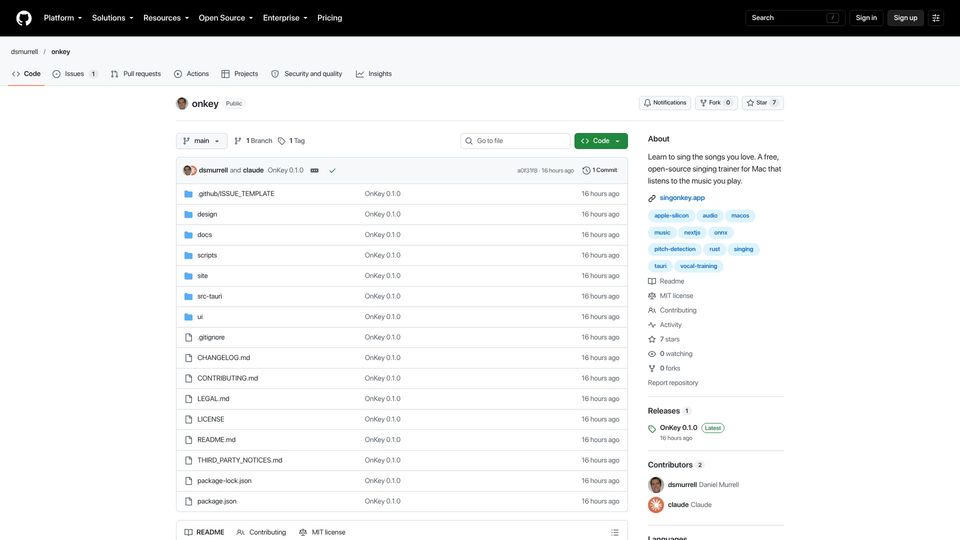Viewport: 960px width, 540px height.
Task: Open the site folder
Action: click(203, 276)
